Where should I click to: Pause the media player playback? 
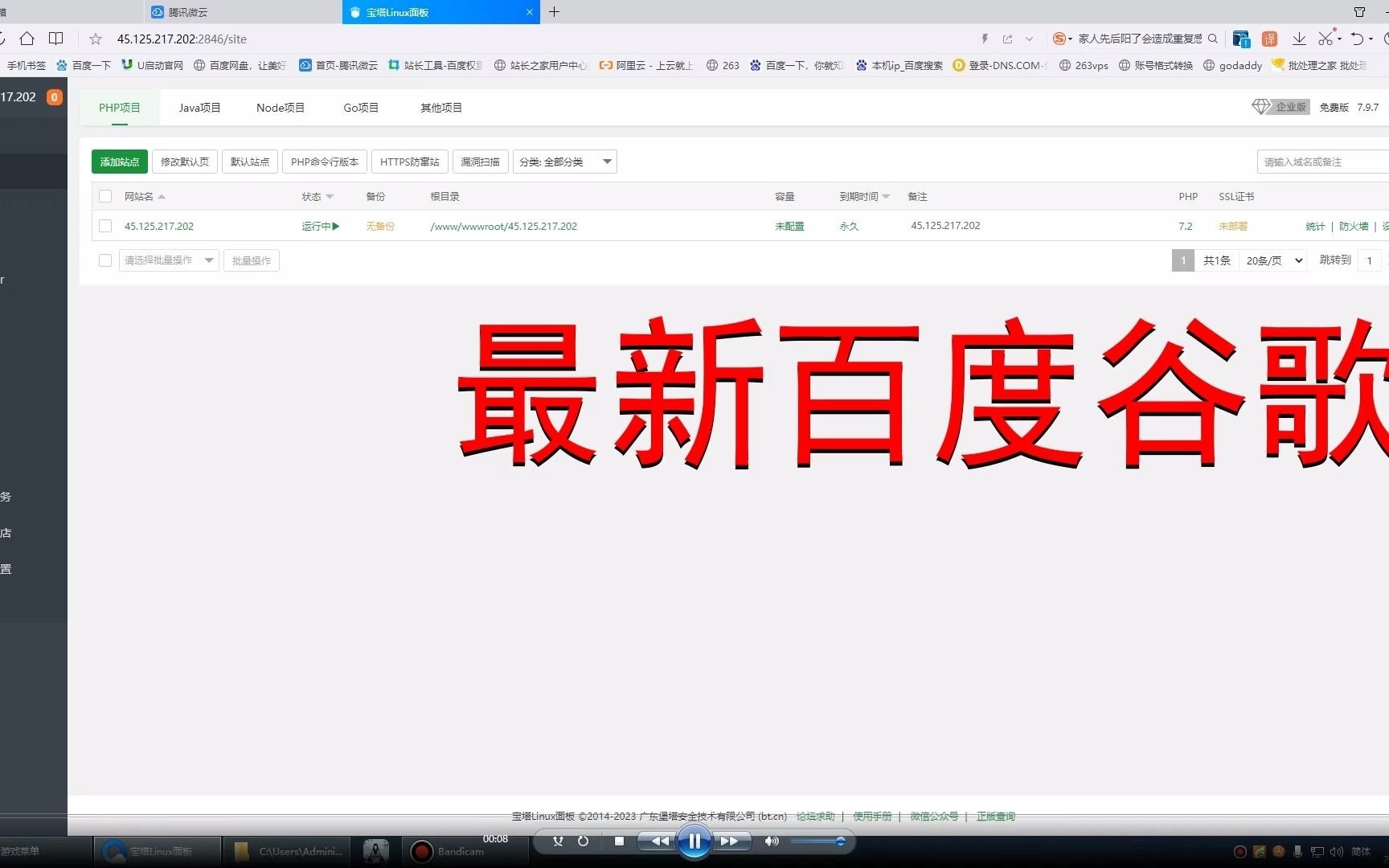coord(694,841)
